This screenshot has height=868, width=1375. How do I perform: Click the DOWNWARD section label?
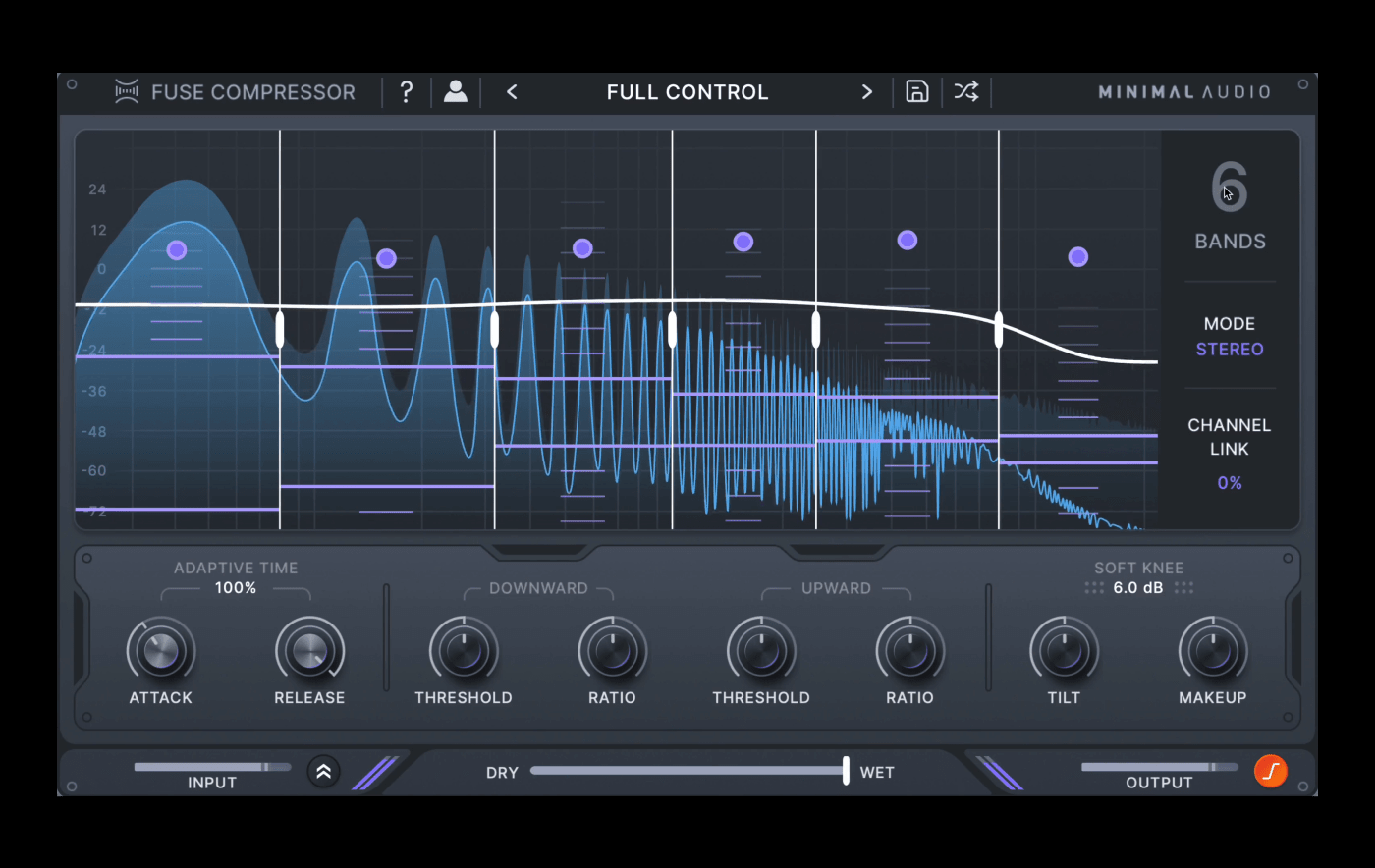pos(538,588)
